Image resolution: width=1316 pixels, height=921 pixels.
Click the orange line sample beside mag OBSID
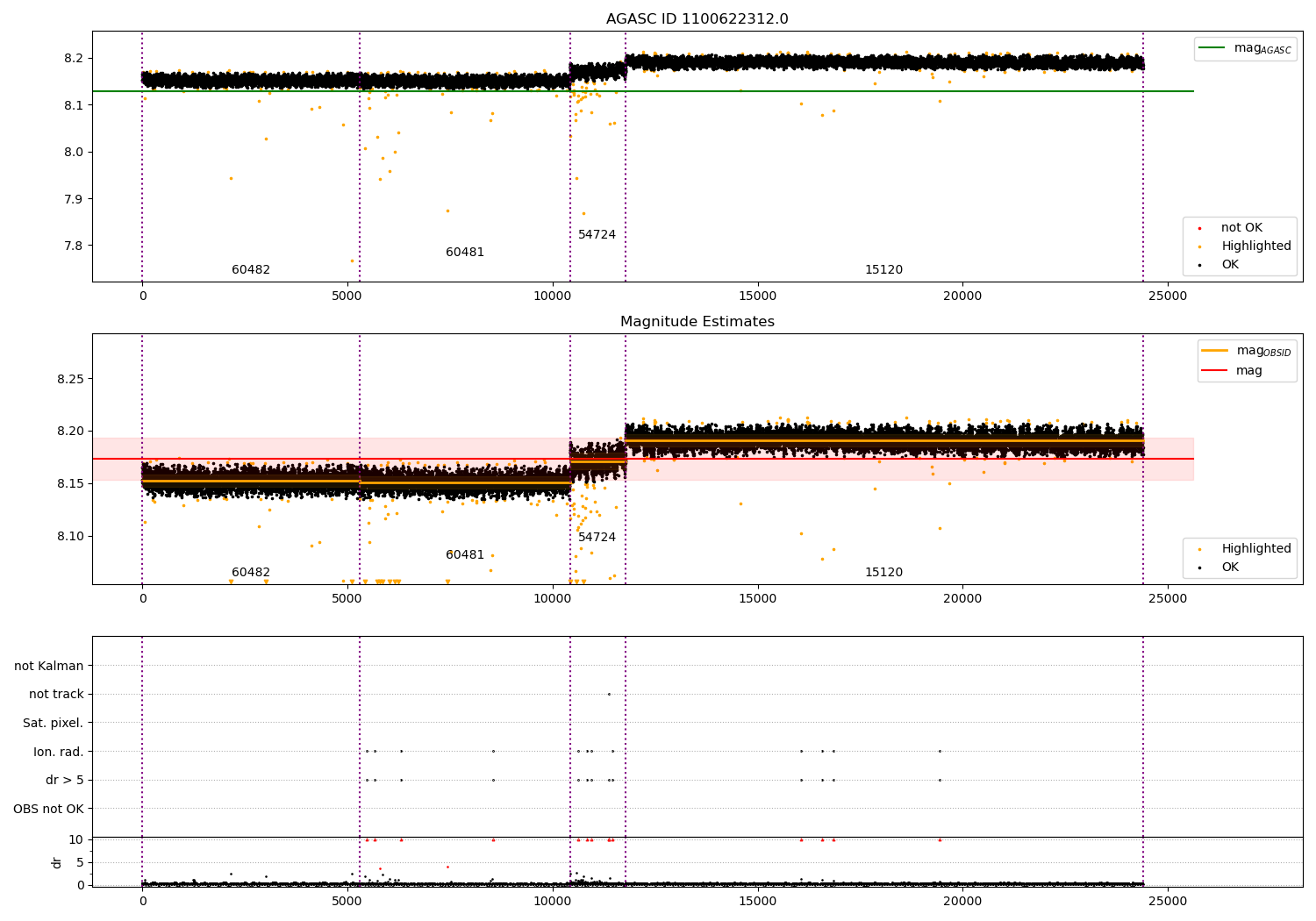[1214, 351]
